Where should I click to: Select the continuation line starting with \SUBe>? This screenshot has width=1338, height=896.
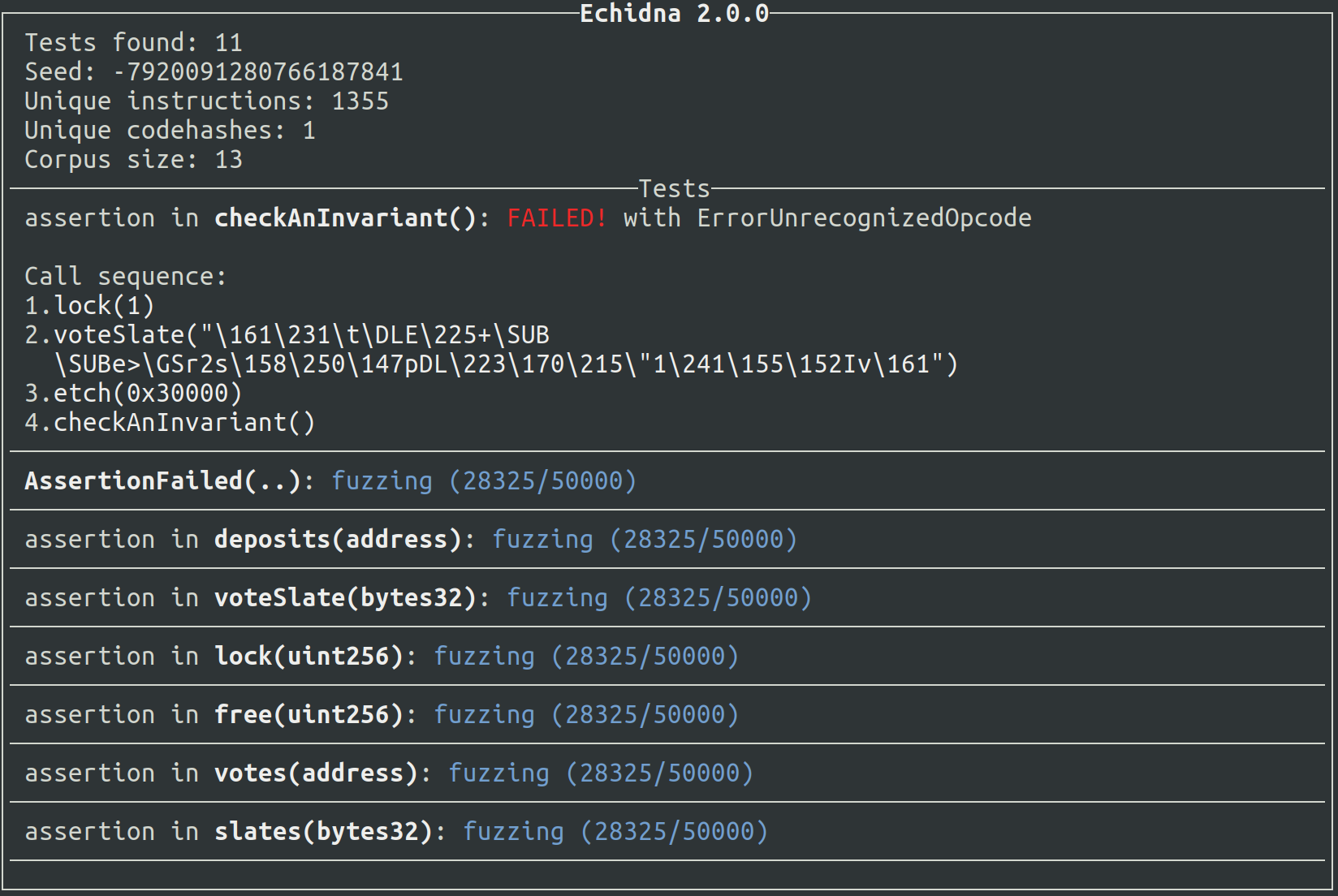point(506,364)
